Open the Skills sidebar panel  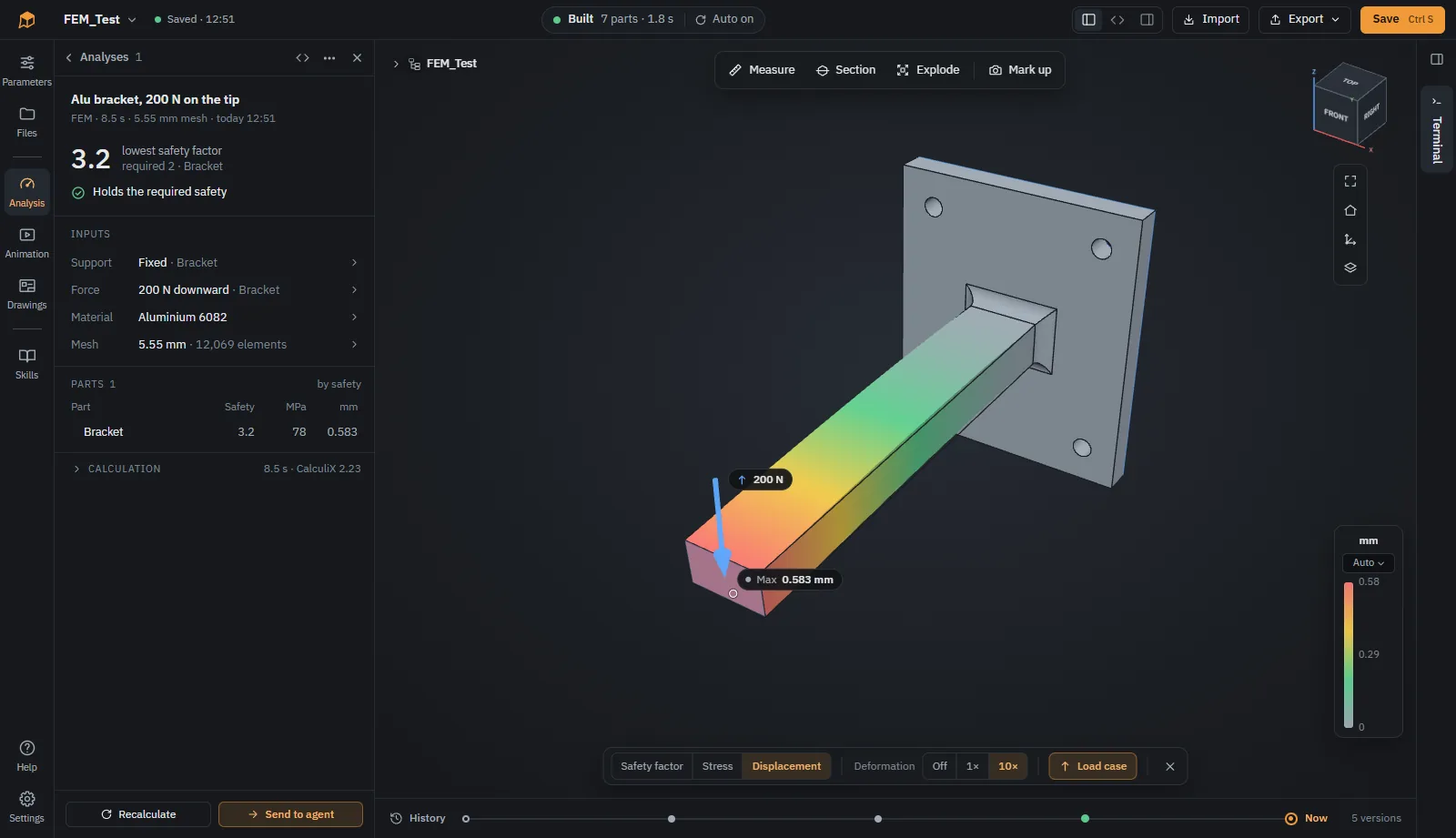click(26, 364)
